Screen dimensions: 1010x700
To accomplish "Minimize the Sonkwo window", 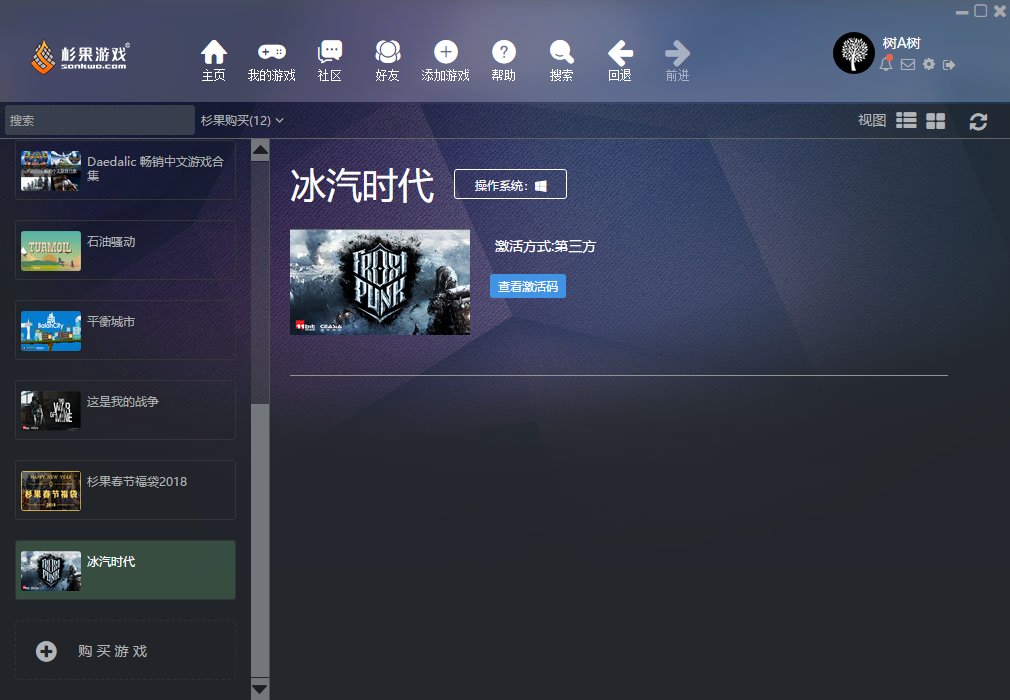I will point(962,12).
